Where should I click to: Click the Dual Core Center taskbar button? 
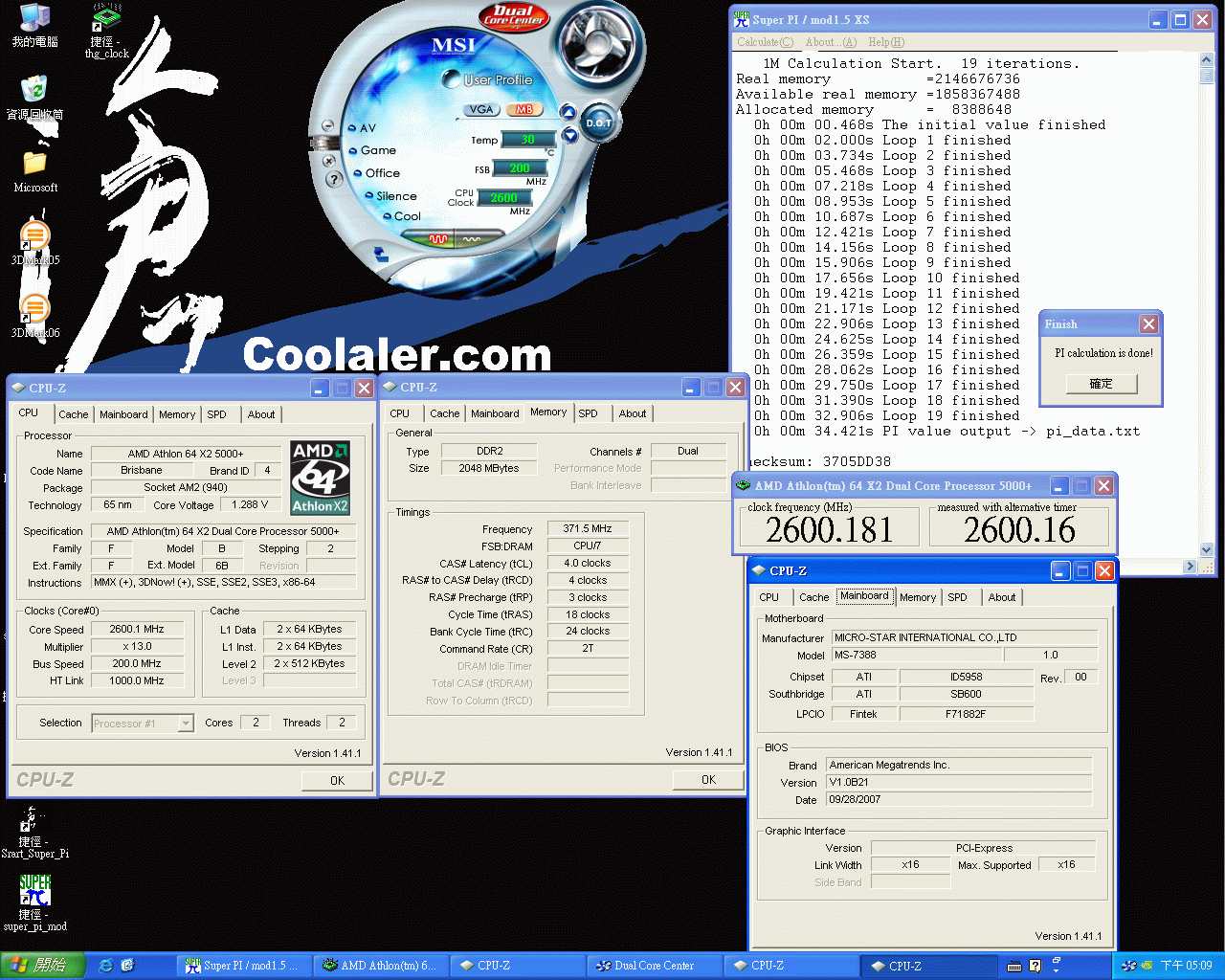point(656,966)
